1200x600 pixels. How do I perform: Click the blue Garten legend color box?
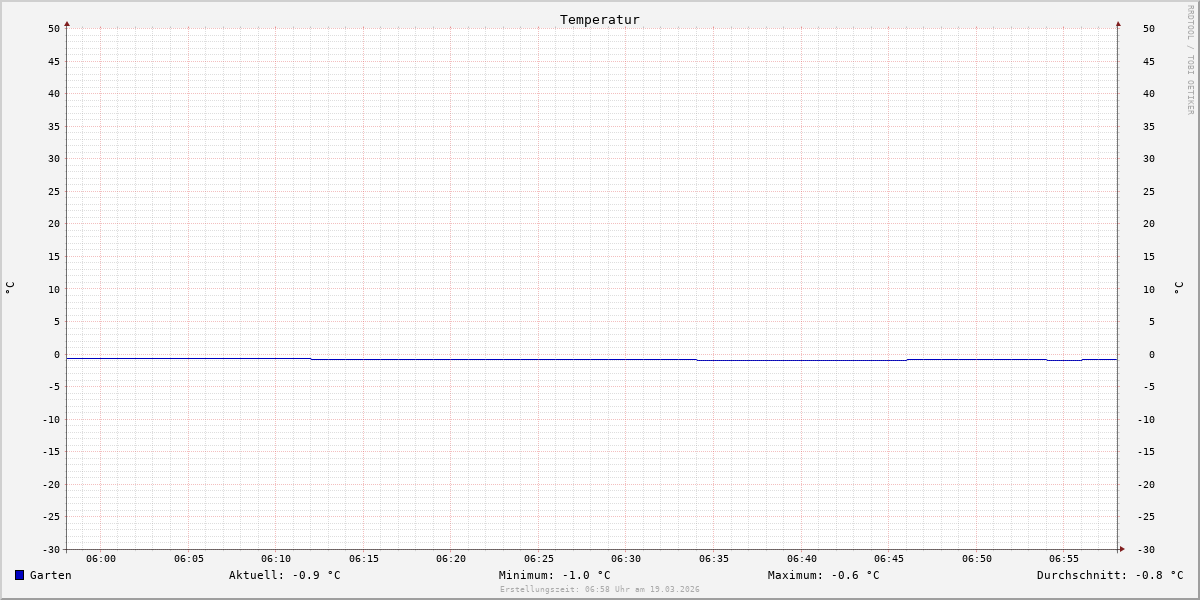click(x=19, y=575)
